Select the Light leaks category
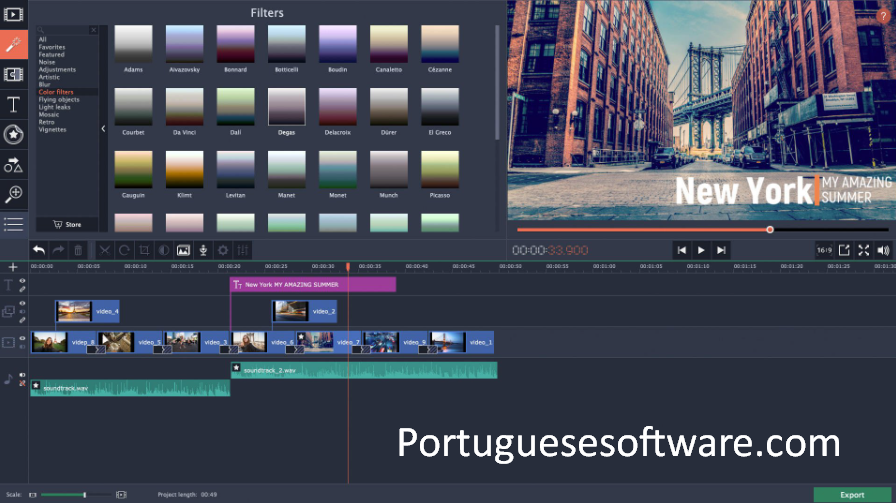The width and height of the screenshot is (896, 503). (54, 107)
